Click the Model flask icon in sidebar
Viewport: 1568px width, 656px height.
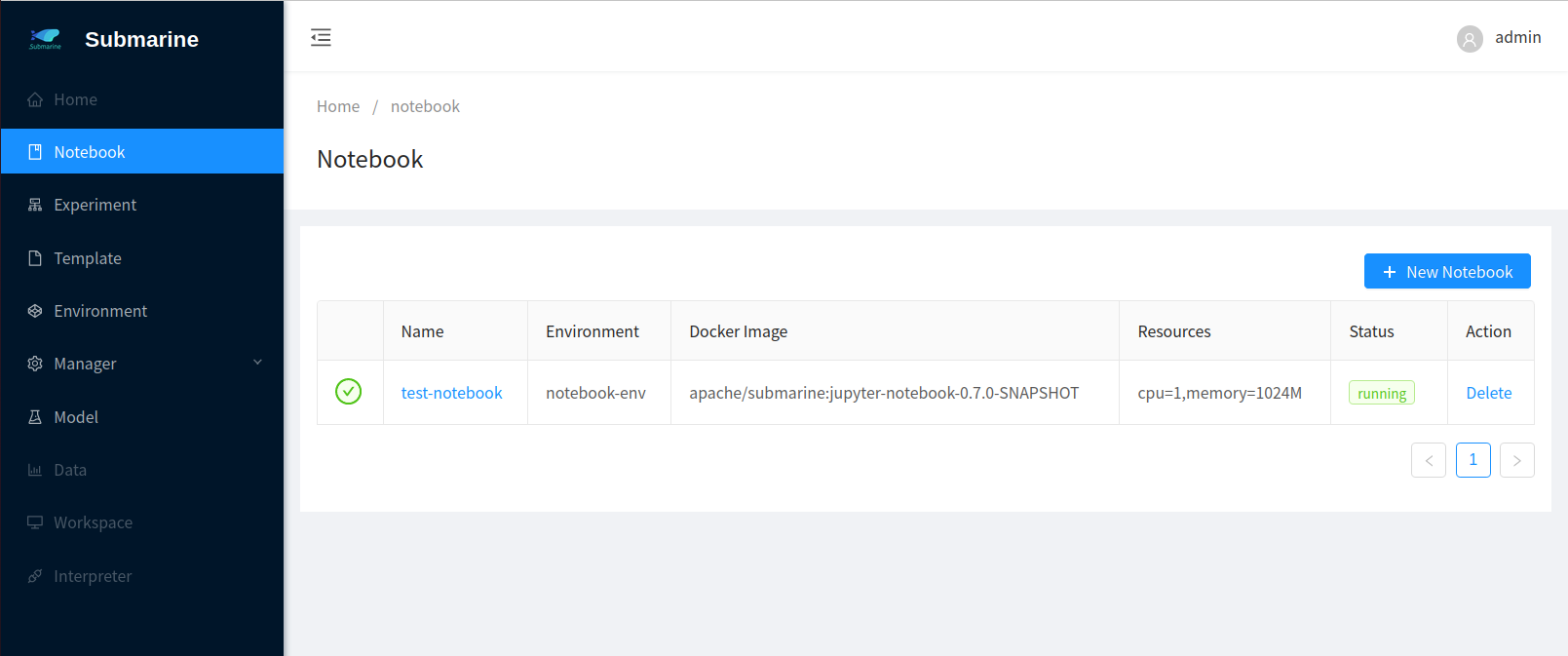(x=35, y=417)
